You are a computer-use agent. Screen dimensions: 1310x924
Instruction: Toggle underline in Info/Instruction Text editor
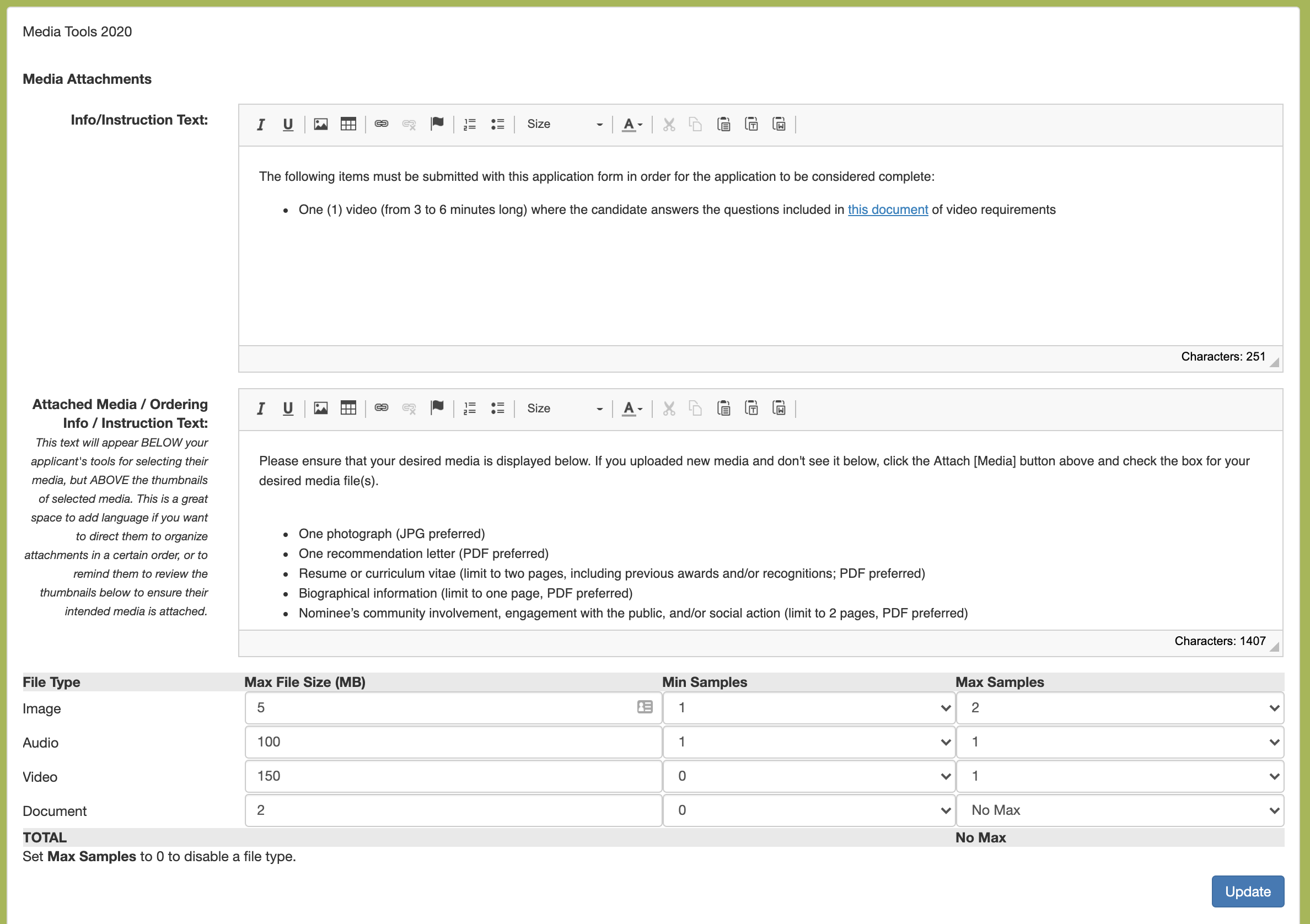coord(288,125)
